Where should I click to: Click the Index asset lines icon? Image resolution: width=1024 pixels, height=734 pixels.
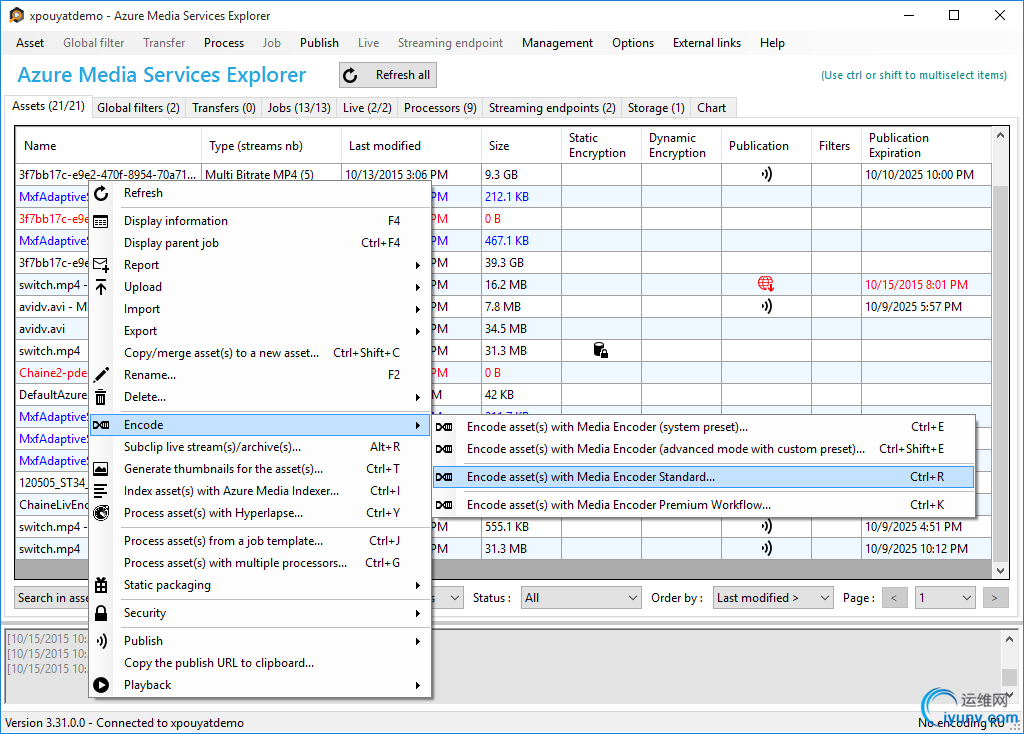101,491
